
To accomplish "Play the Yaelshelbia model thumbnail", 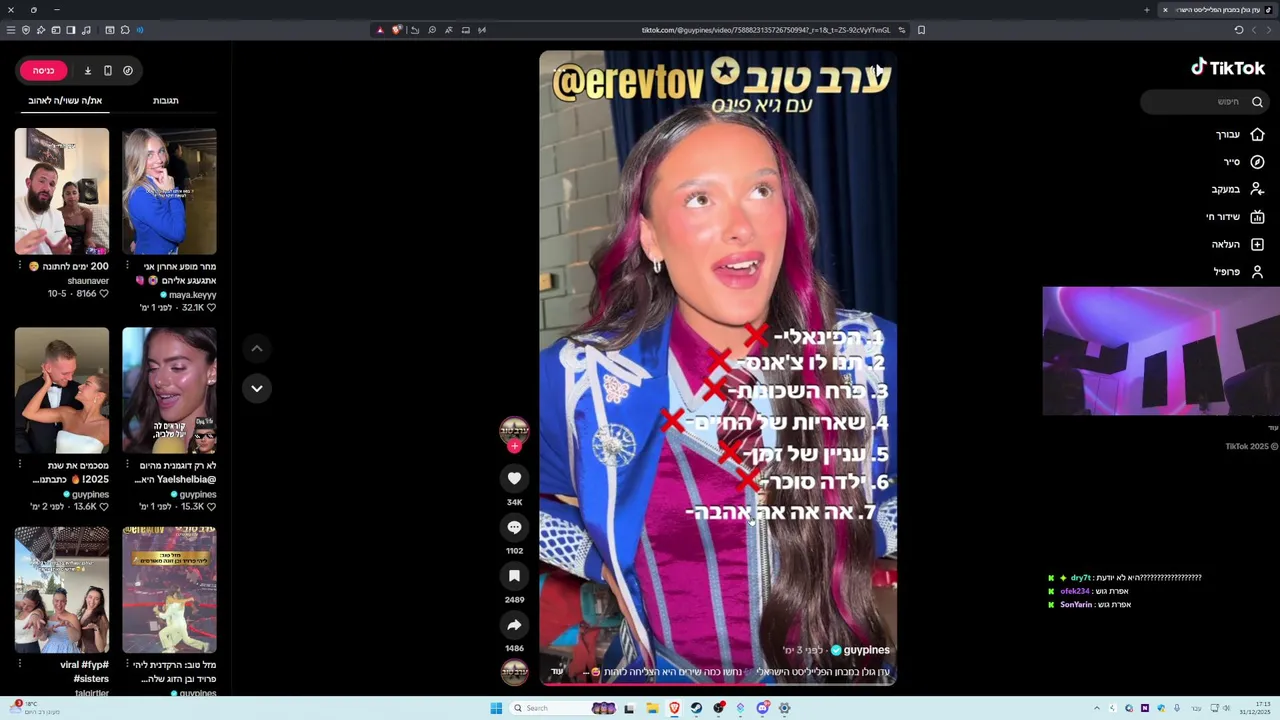I will tap(169, 390).
